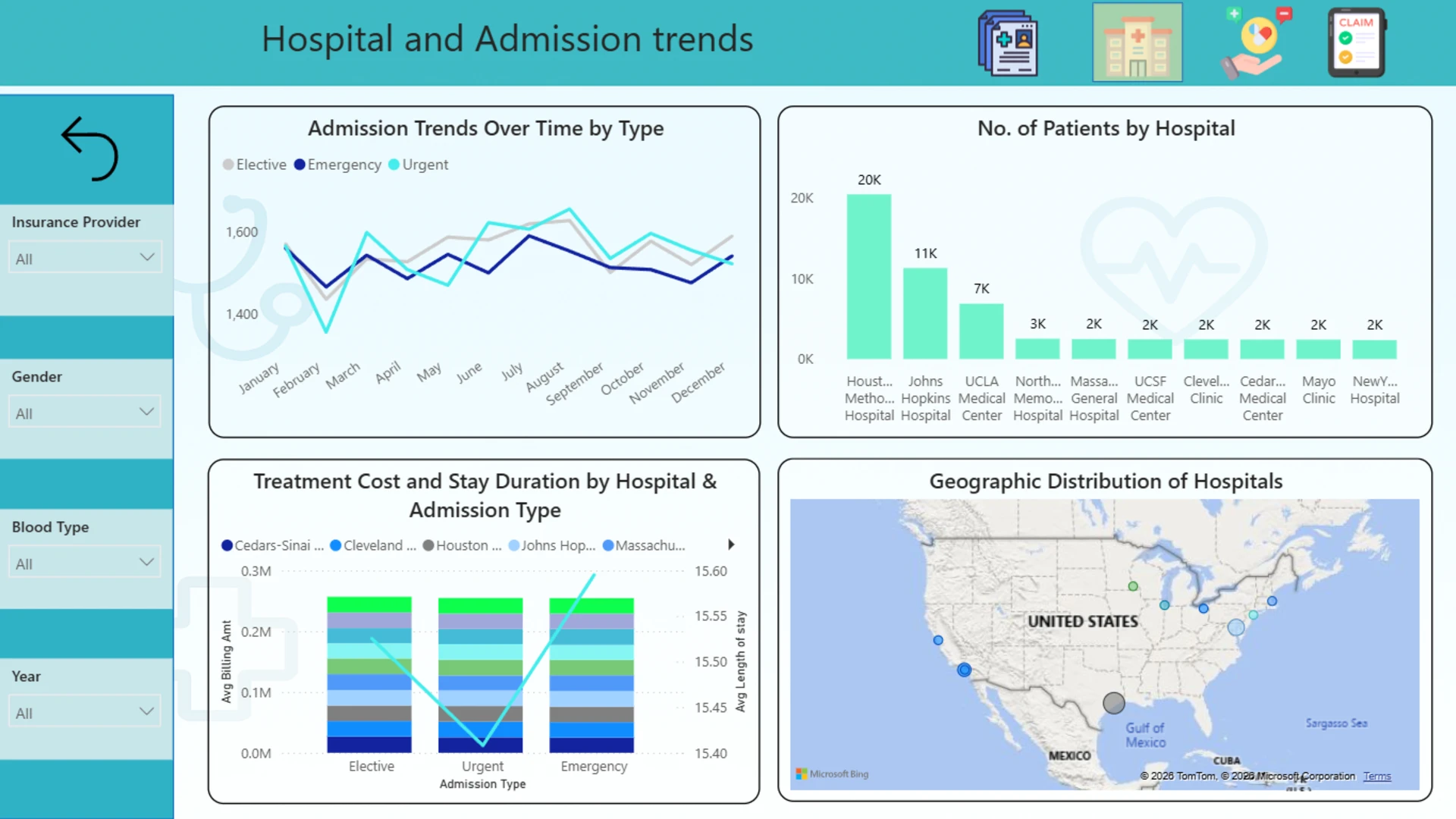Select the Johns Hopkins Hospital 11K bar

(x=925, y=313)
